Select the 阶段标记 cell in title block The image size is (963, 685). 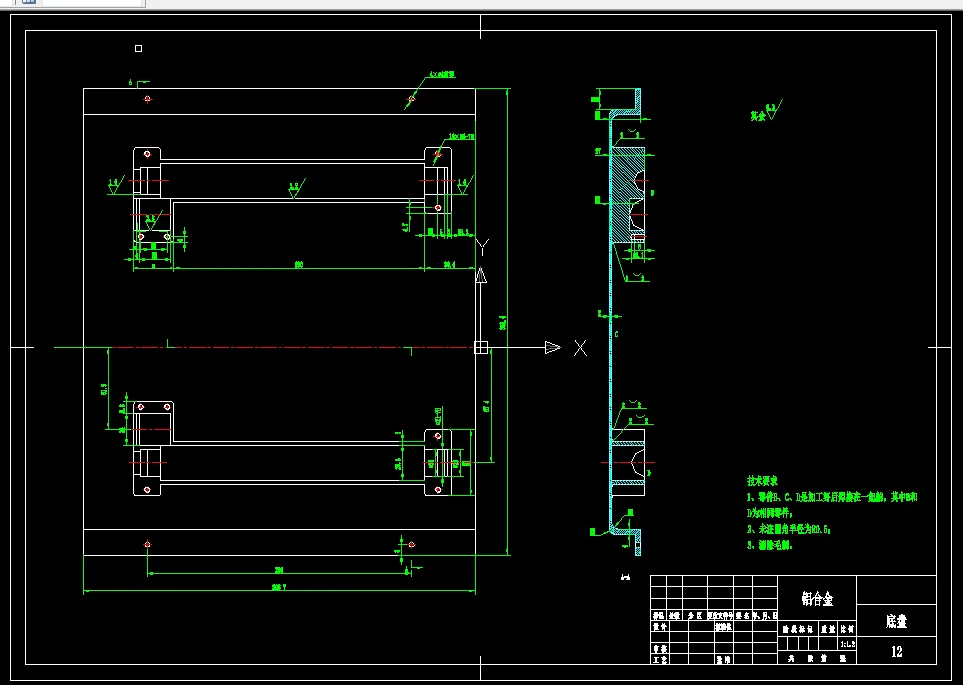799,629
